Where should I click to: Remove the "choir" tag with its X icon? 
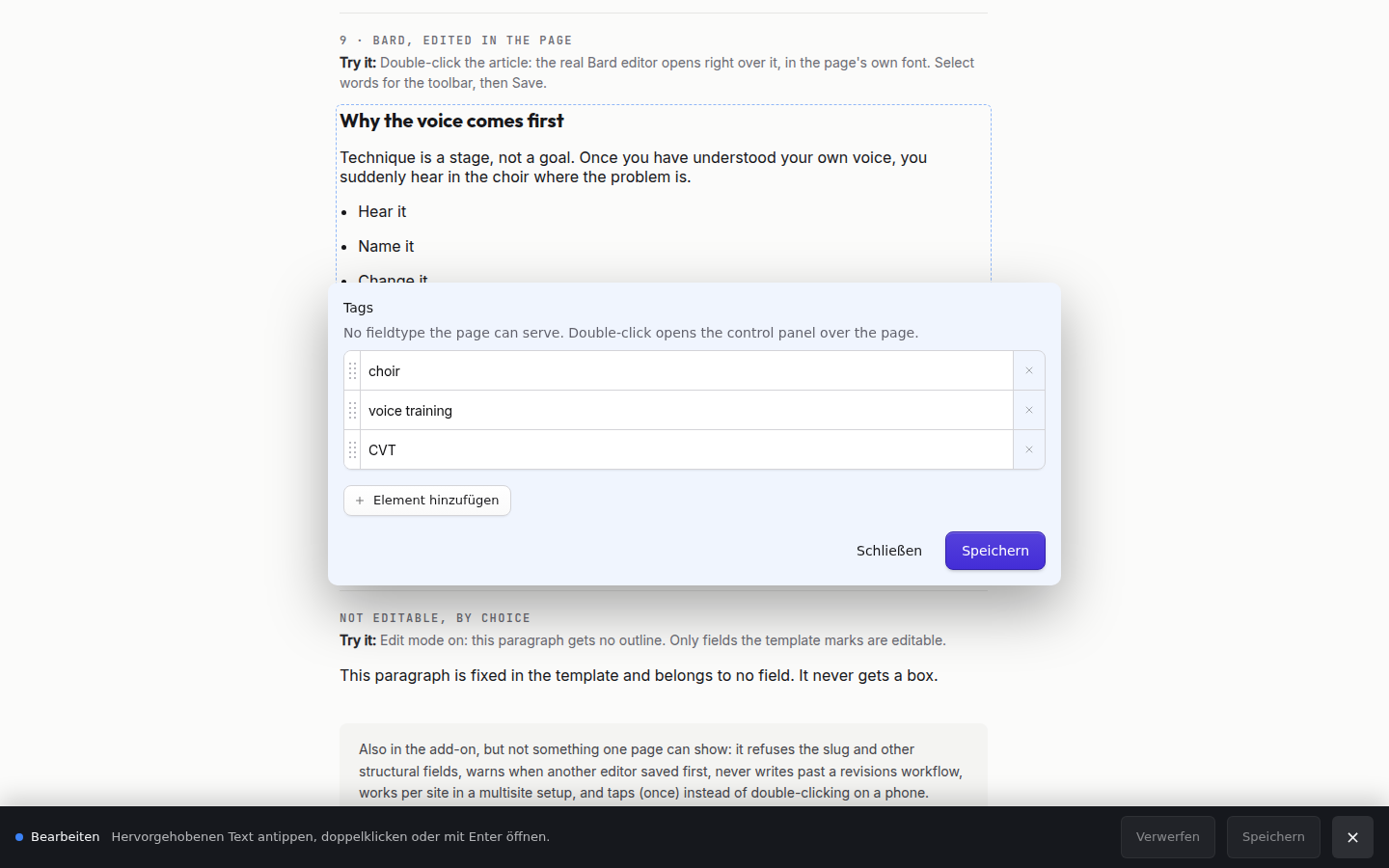[x=1029, y=370]
